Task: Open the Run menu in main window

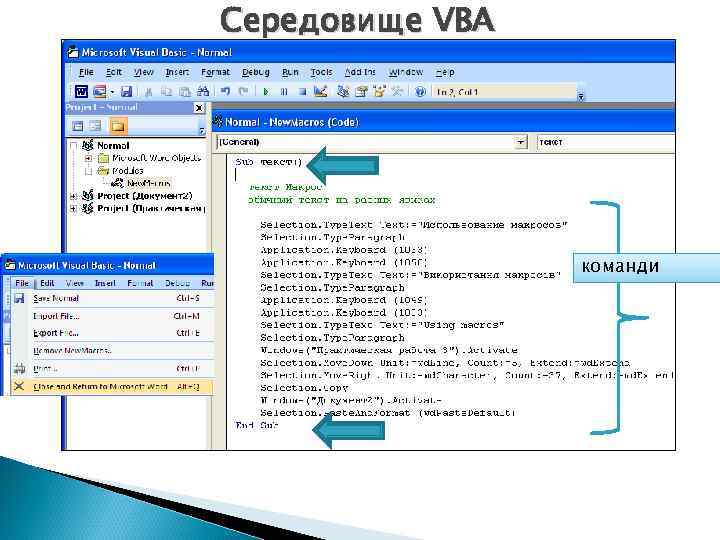Action: point(290,72)
